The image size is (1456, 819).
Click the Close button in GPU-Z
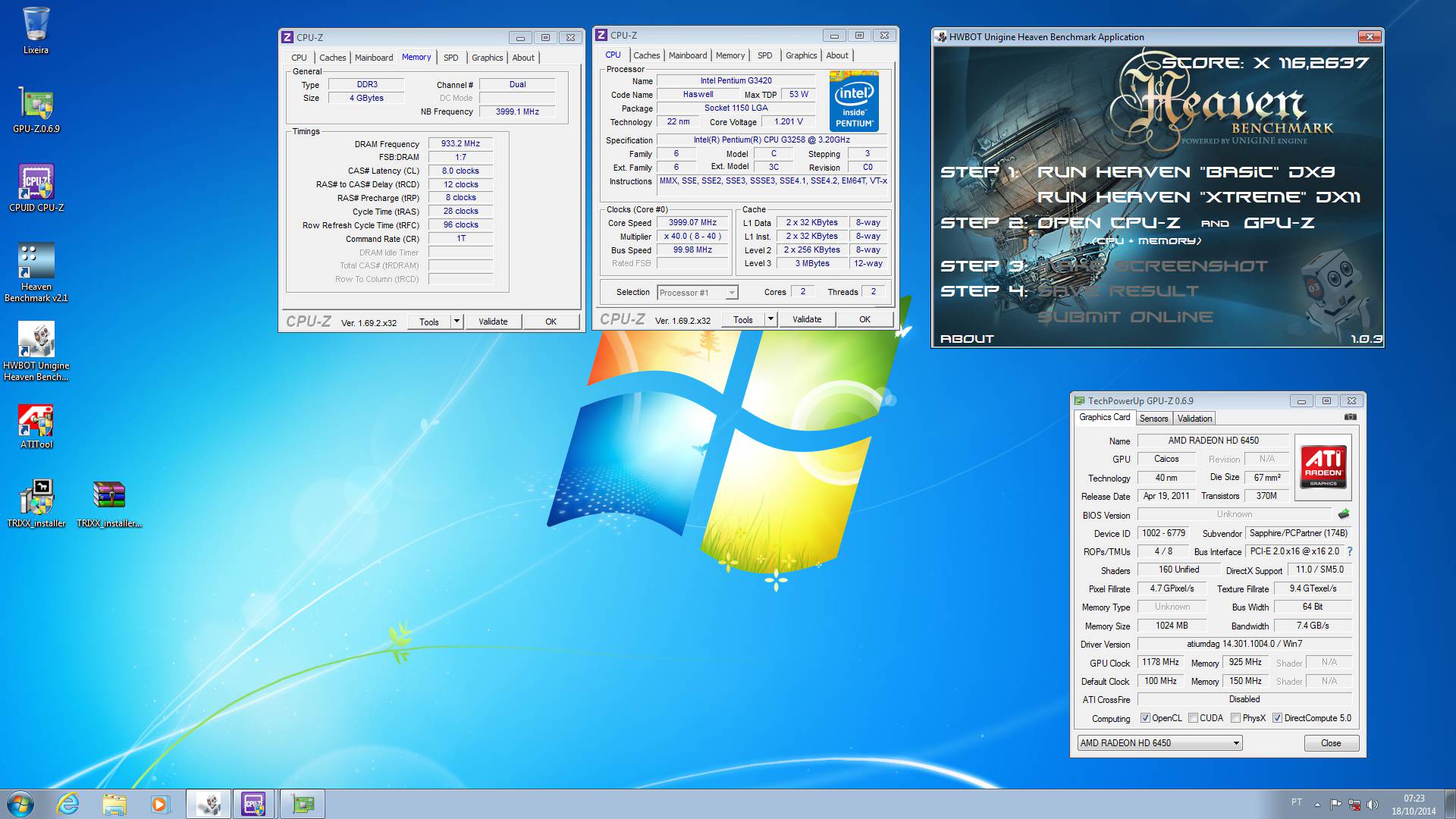pos(1331,743)
